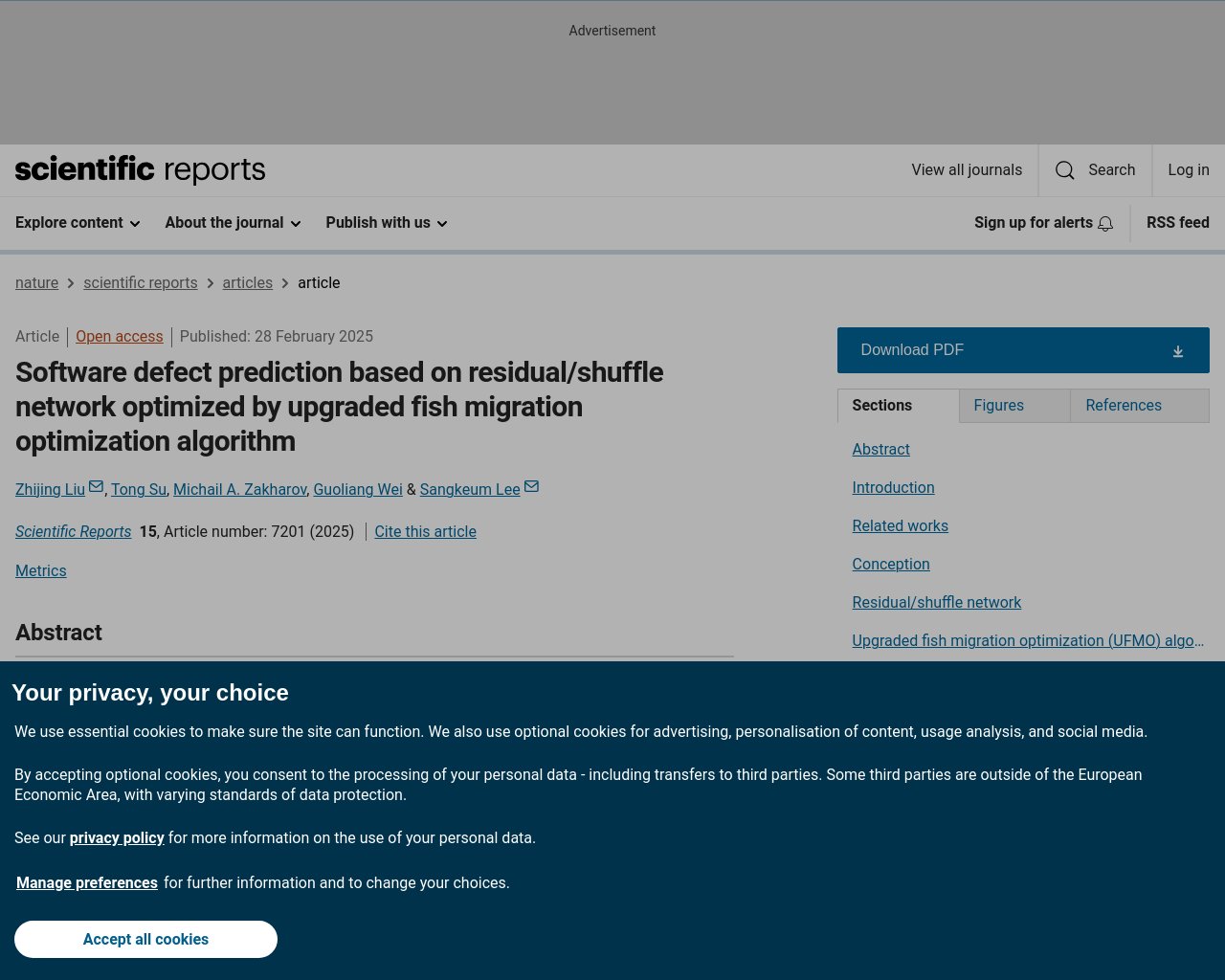Viewport: 1225px width, 980px height.
Task: Jump to the Related works section
Action: (901, 526)
